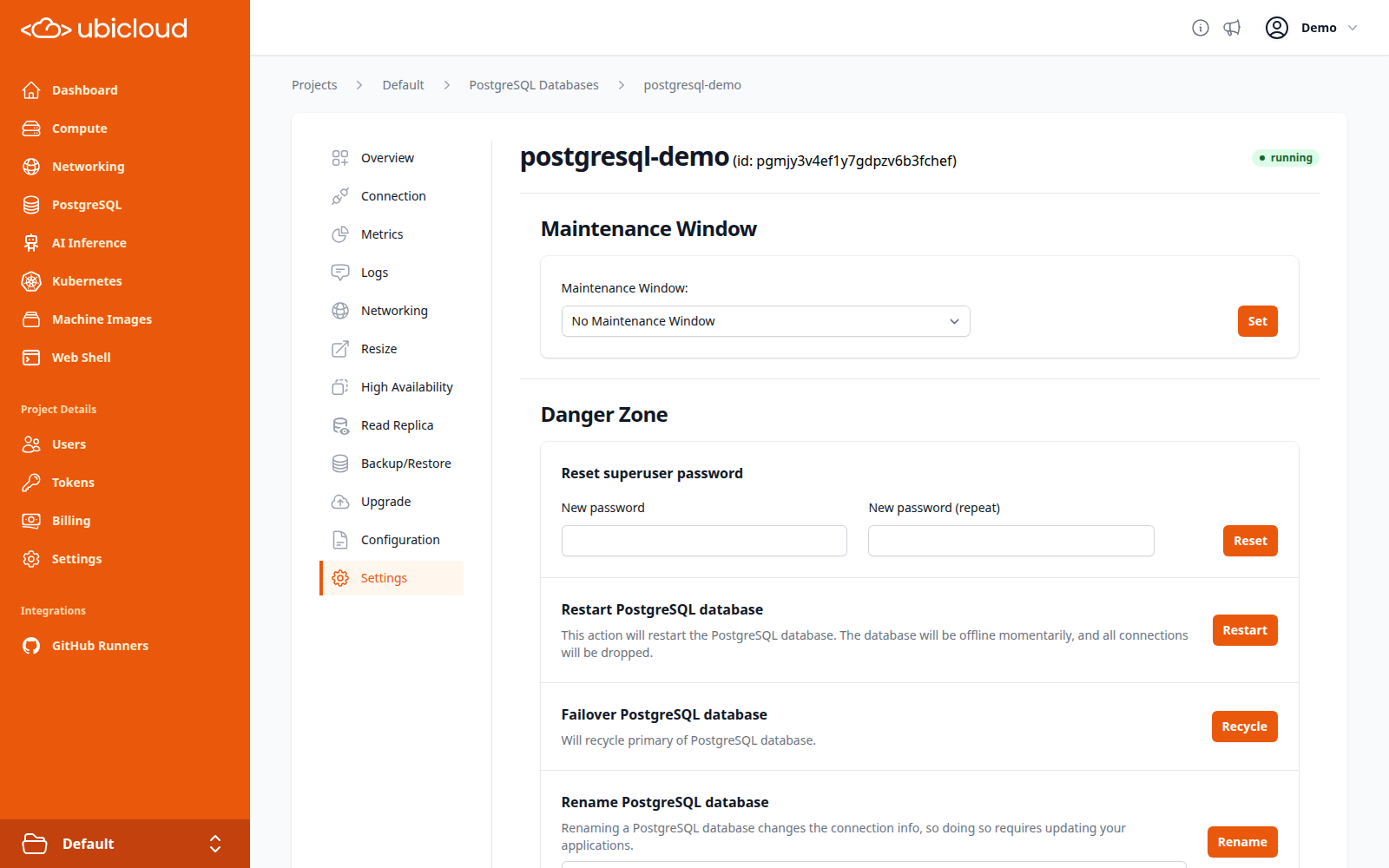Image resolution: width=1389 pixels, height=868 pixels.
Task: Click the Project Details section label
Action: 59,410
